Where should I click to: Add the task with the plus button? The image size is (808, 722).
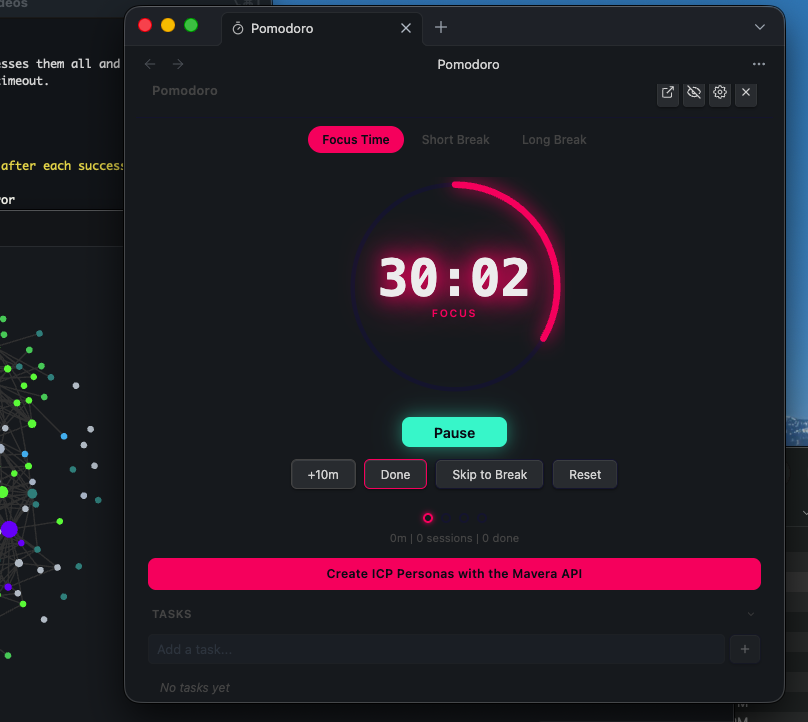pos(745,649)
